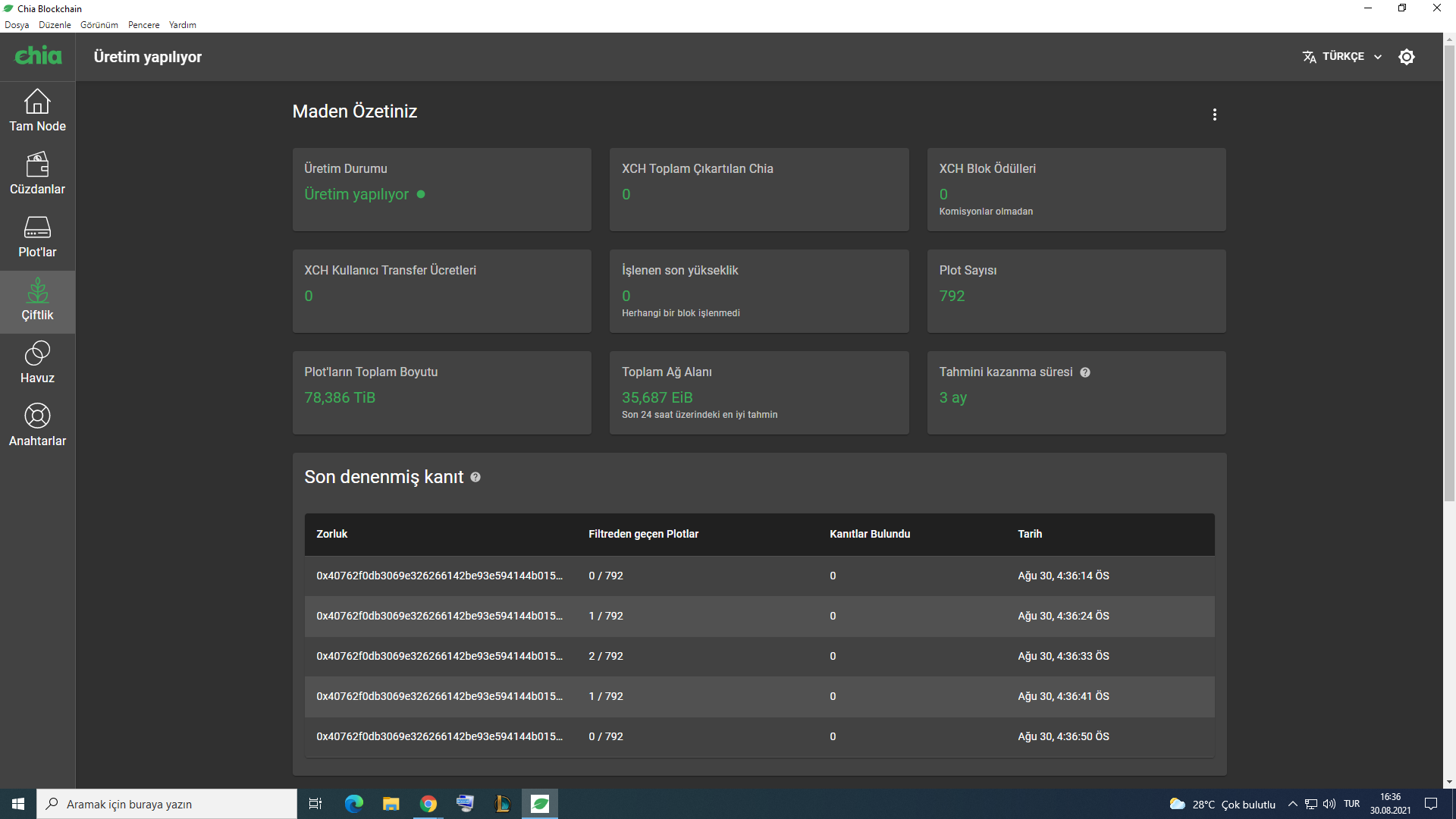The image size is (1456, 819).
Task: Click the Zorluk column header
Action: pos(332,534)
